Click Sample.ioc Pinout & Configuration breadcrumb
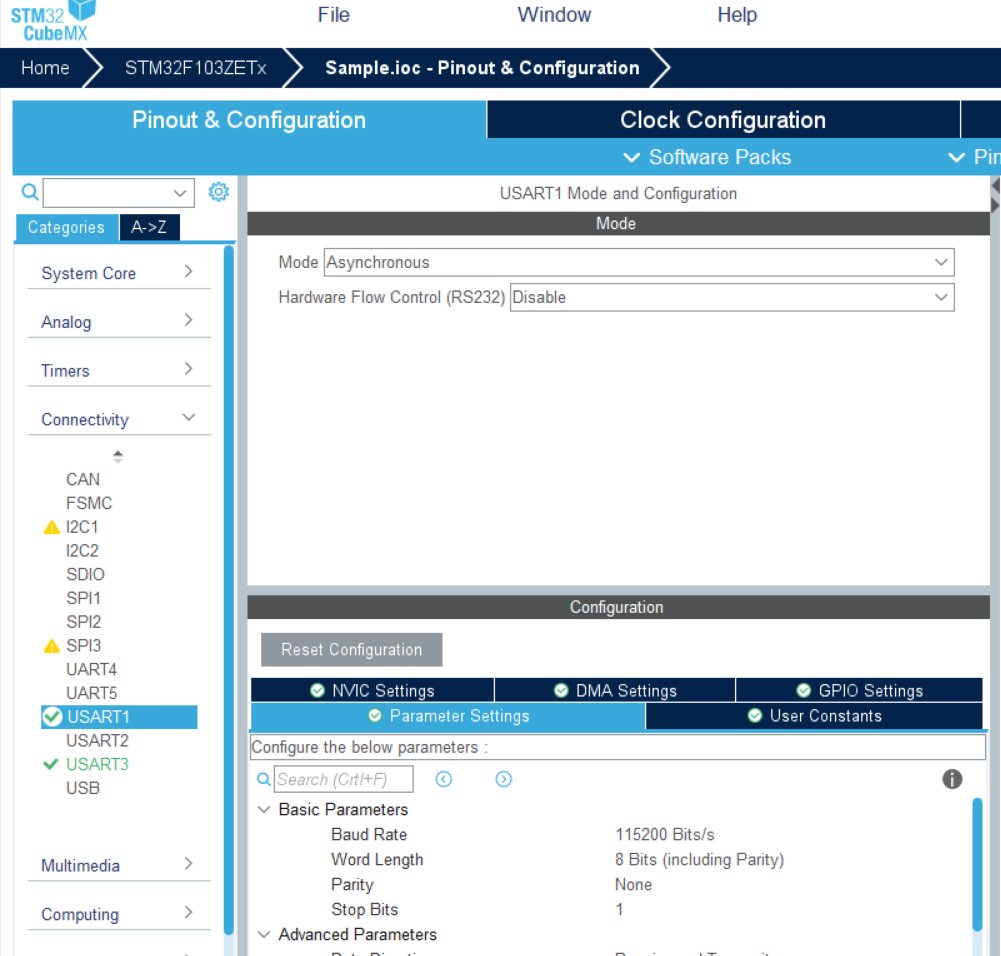This screenshot has width=1001, height=956. [482, 68]
